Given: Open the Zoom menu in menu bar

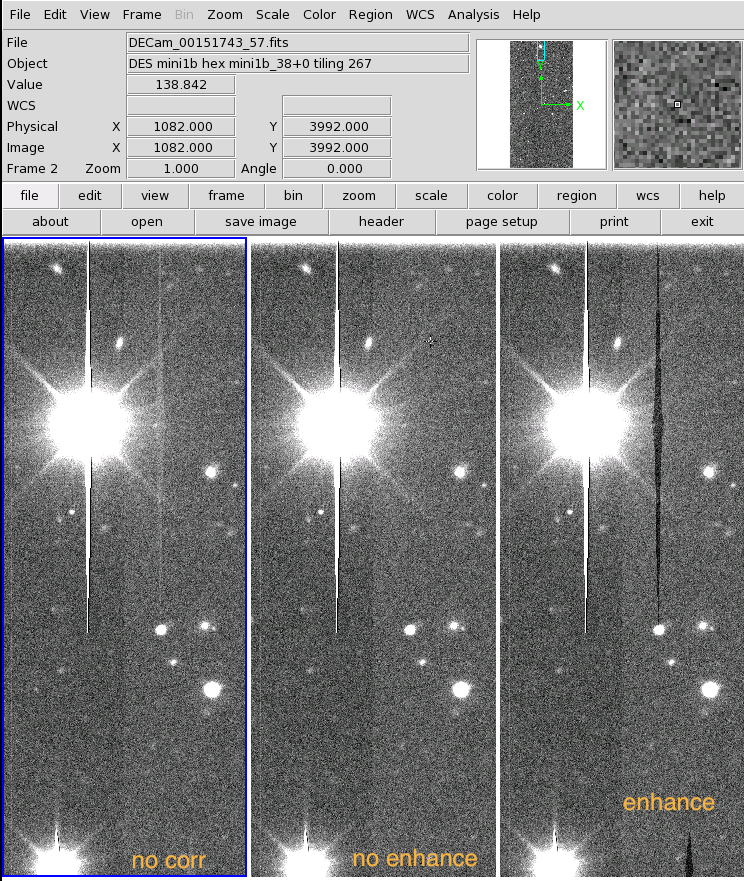Looking at the screenshot, I should 225,15.
